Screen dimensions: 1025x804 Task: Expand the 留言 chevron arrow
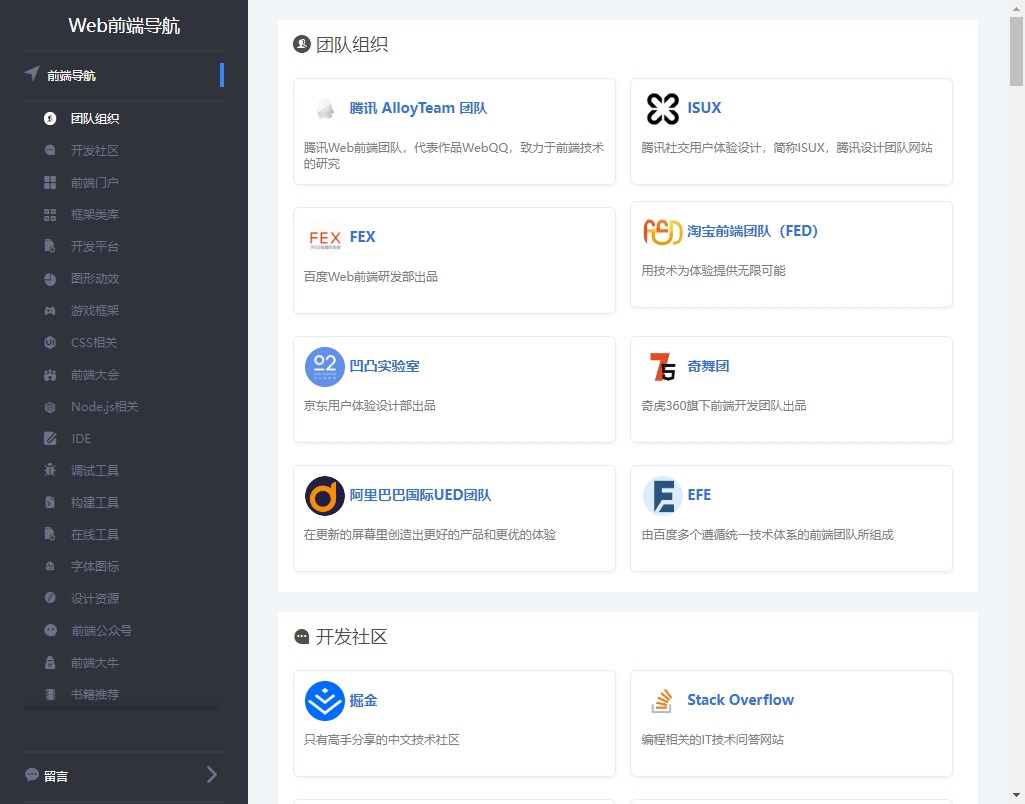pos(212,775)
